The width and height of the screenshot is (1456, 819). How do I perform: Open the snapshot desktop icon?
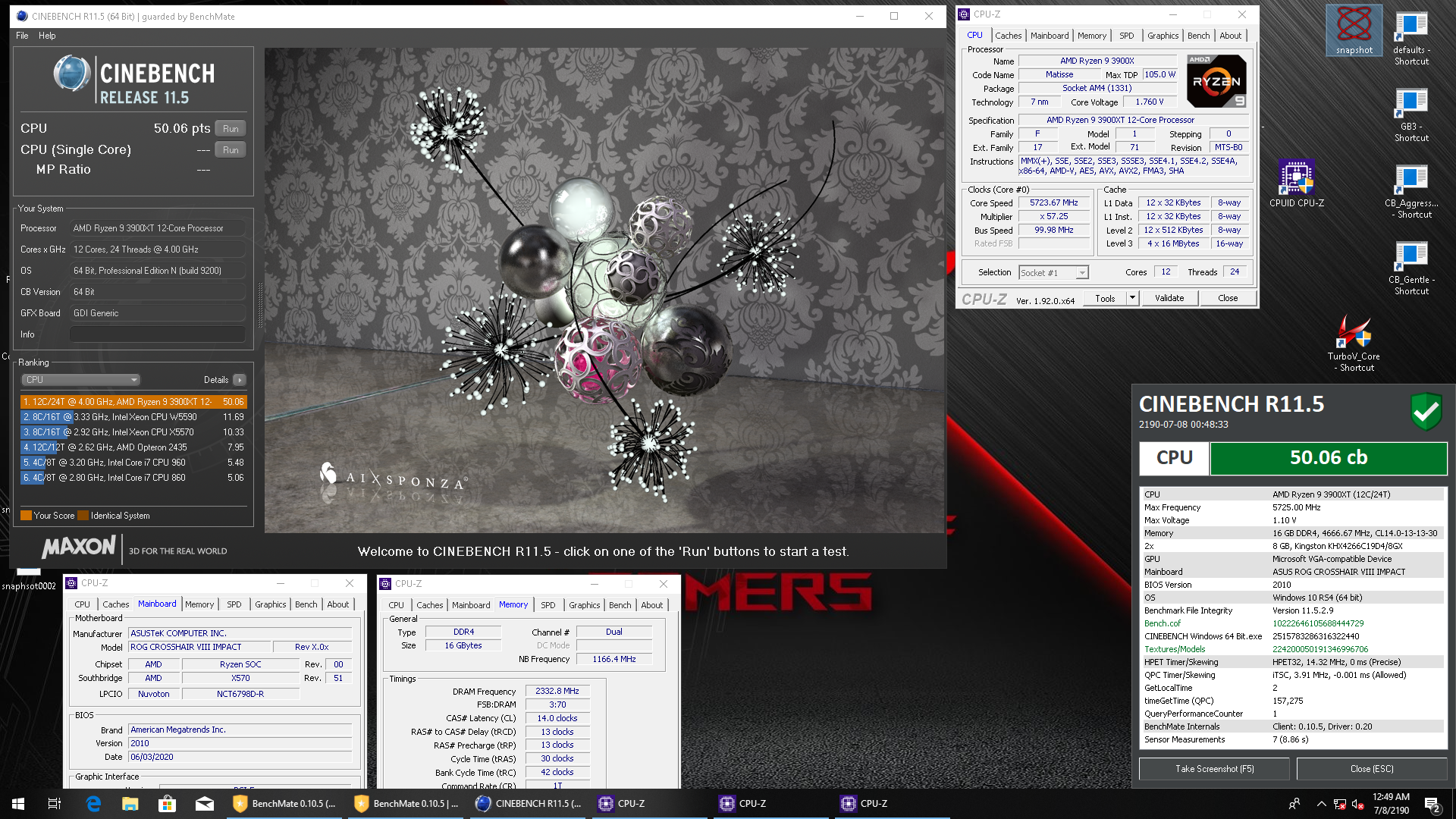click(x=1354, y=30)
